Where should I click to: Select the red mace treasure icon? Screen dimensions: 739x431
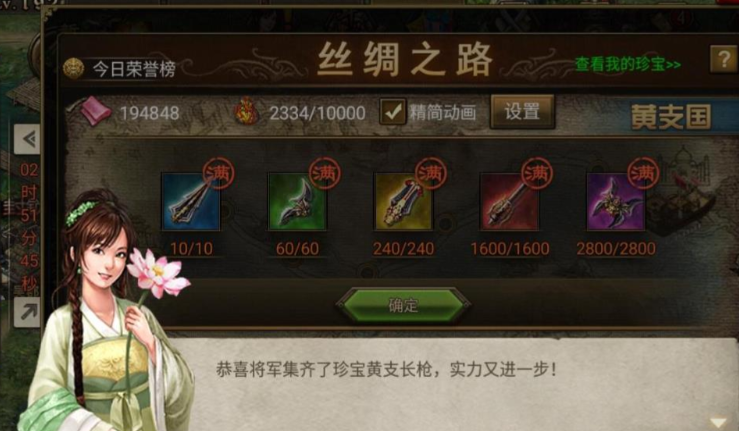point(509,201)
